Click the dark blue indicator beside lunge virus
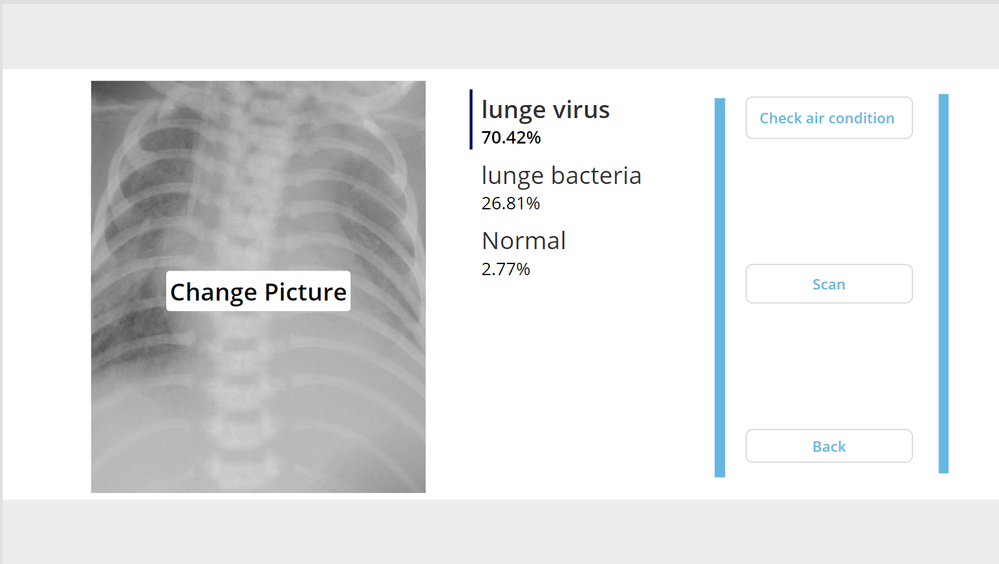 [x=471, y=119]
